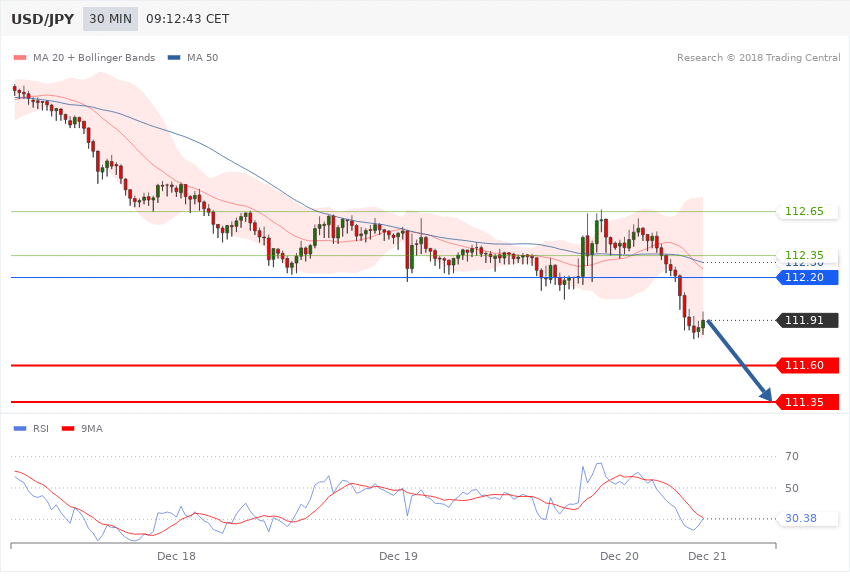The height and width of the screenshot is (576, 850).
Task: Click the RSI legend color swatch
Action: 20,429
